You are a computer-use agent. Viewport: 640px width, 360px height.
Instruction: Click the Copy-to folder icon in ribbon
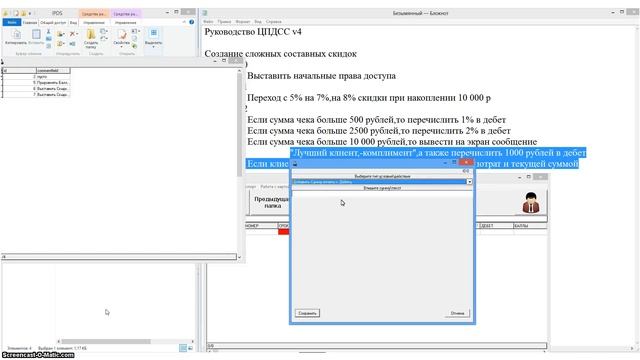[x=60, y=43]
